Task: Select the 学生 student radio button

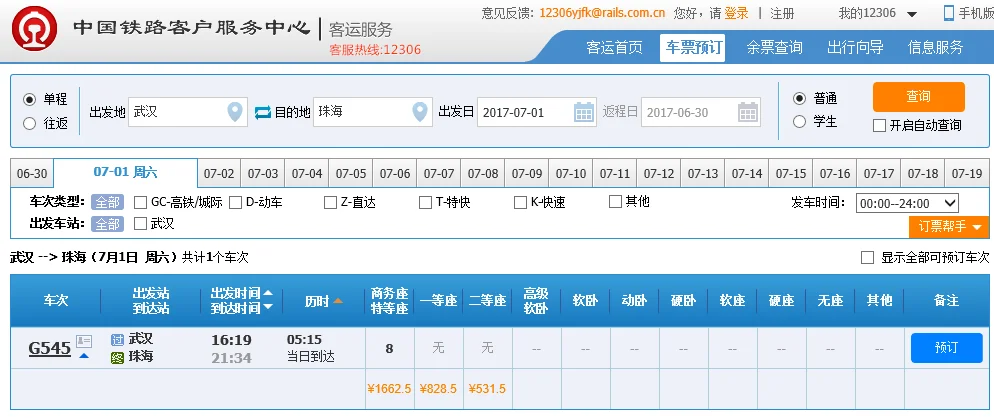Action: (800, 121)
